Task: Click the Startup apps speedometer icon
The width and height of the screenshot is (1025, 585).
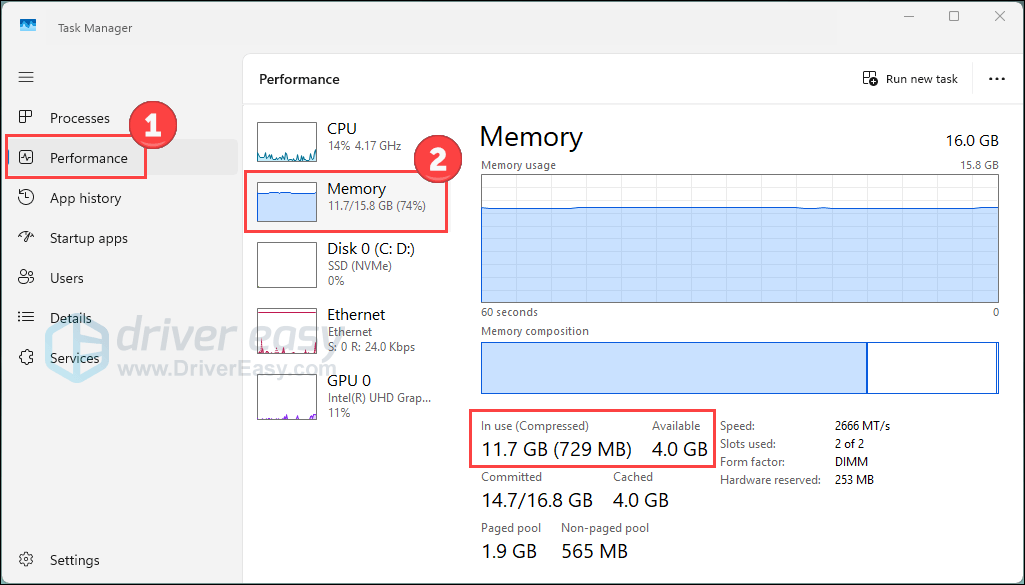Action: point(27,238)
